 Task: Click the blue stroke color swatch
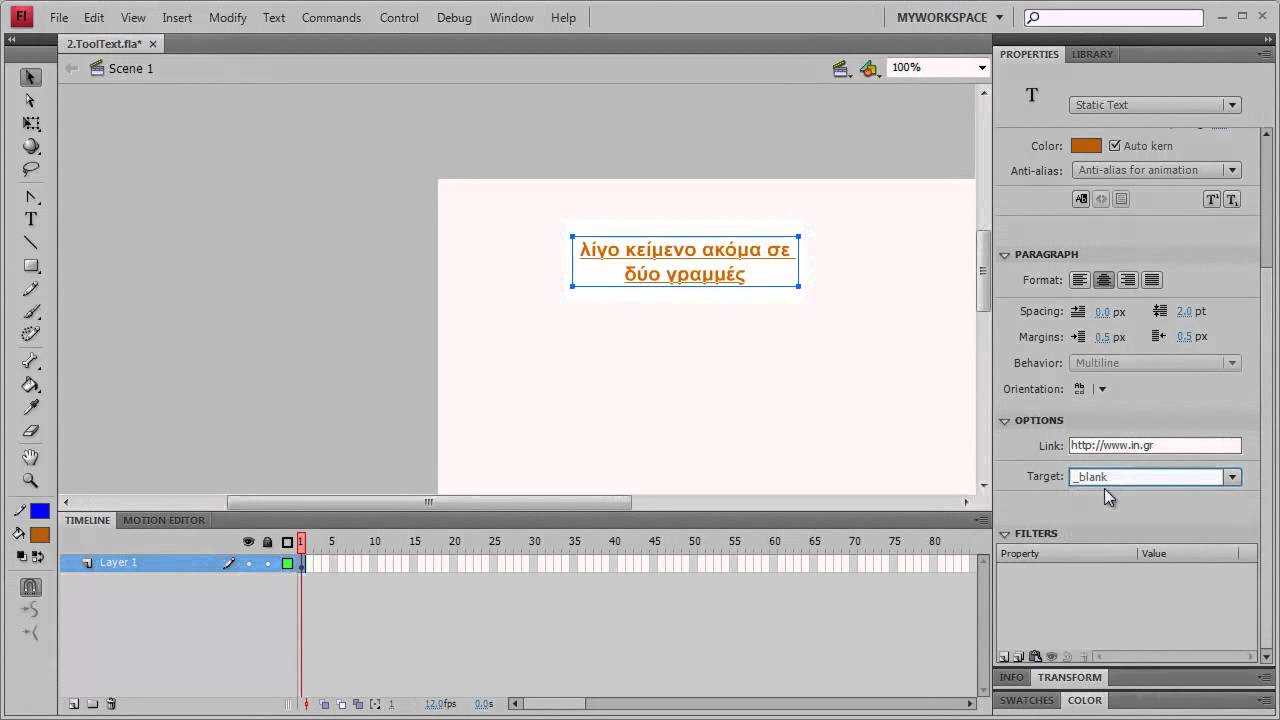pyautogui.click(x=39, y=511)
